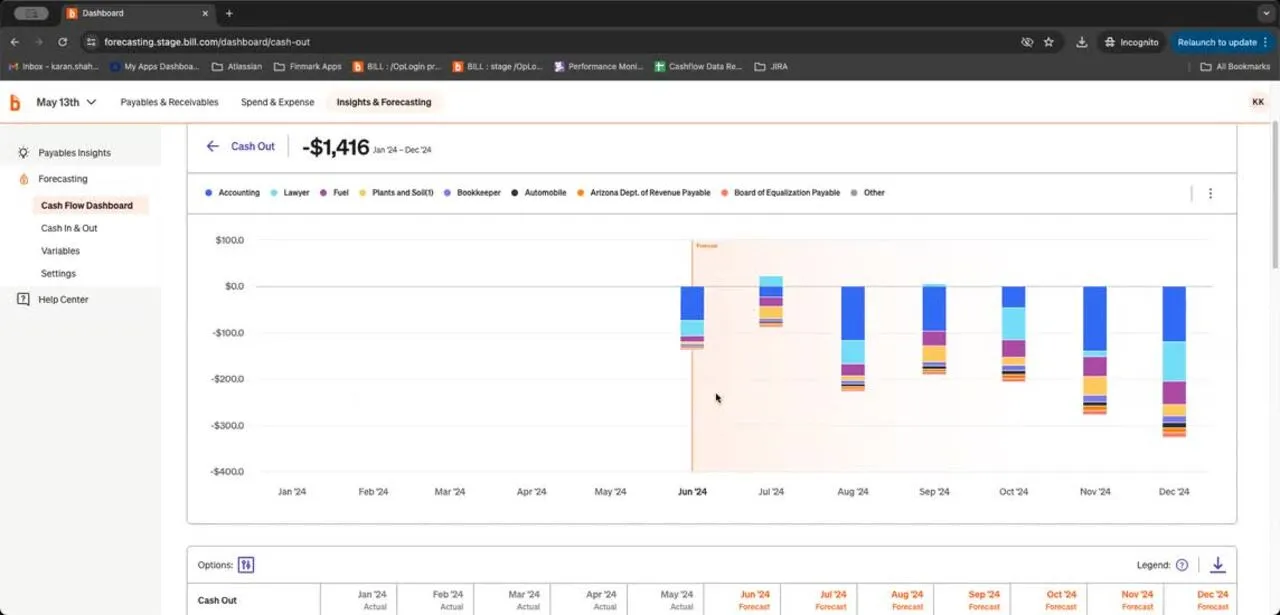The height and width of the screenshot is (615, 1280).
Task: Open Cash In & Out page
Action: [x=69, y=228]
